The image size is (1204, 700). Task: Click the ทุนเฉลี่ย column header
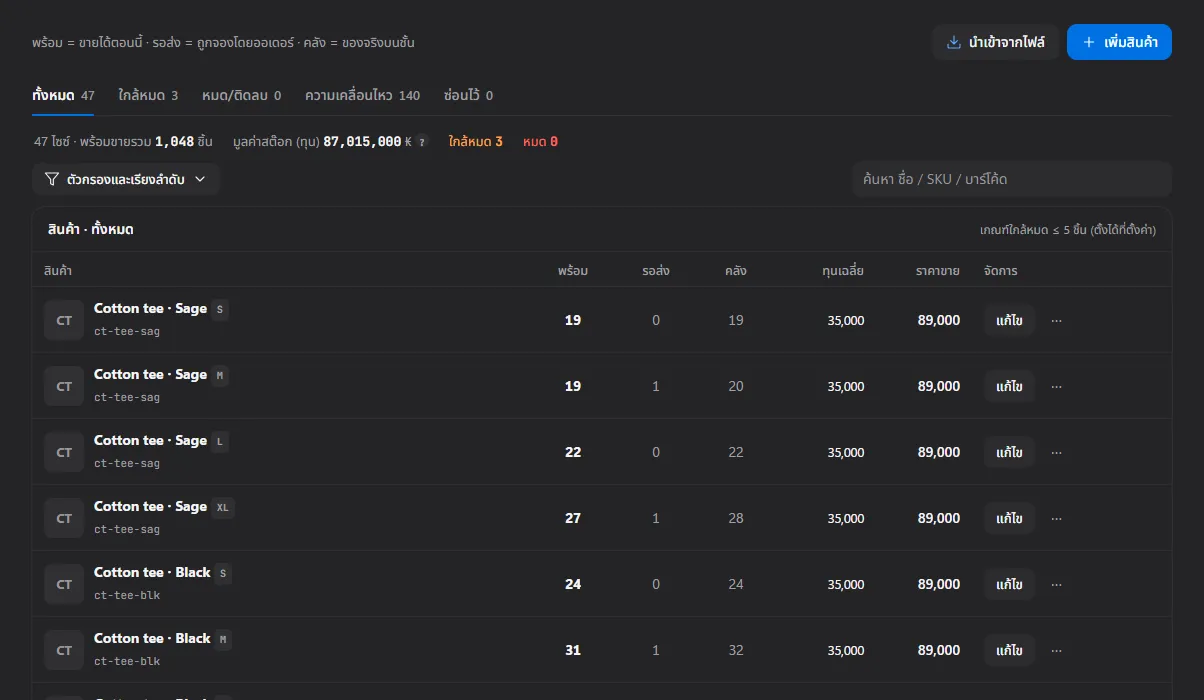click(x=843, y=271)
